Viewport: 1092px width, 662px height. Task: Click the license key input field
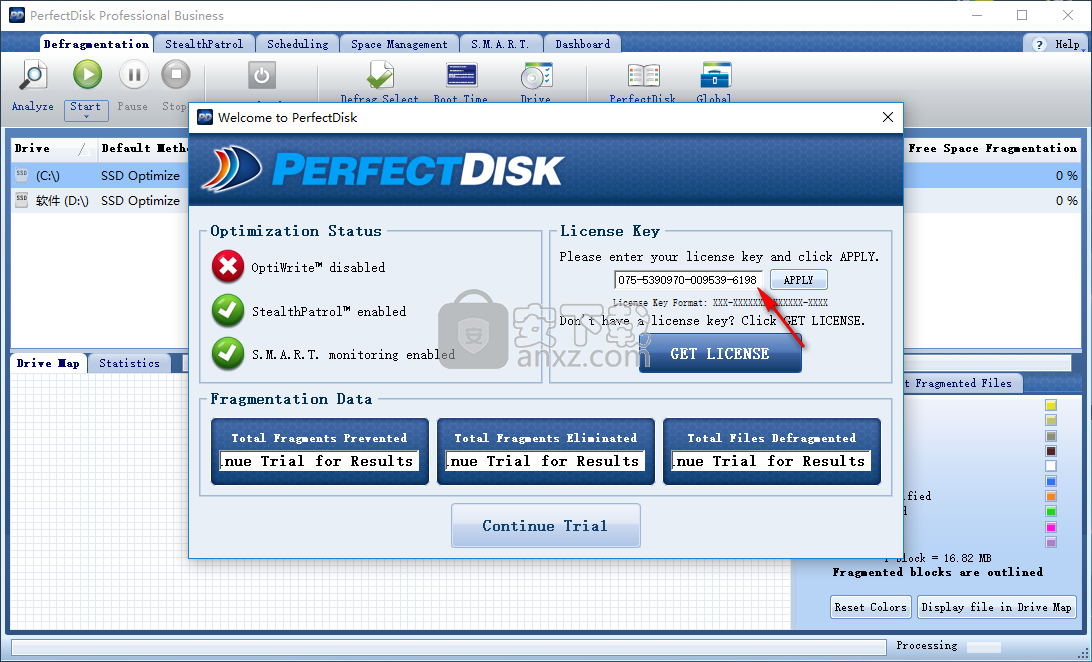click(688, 280)
